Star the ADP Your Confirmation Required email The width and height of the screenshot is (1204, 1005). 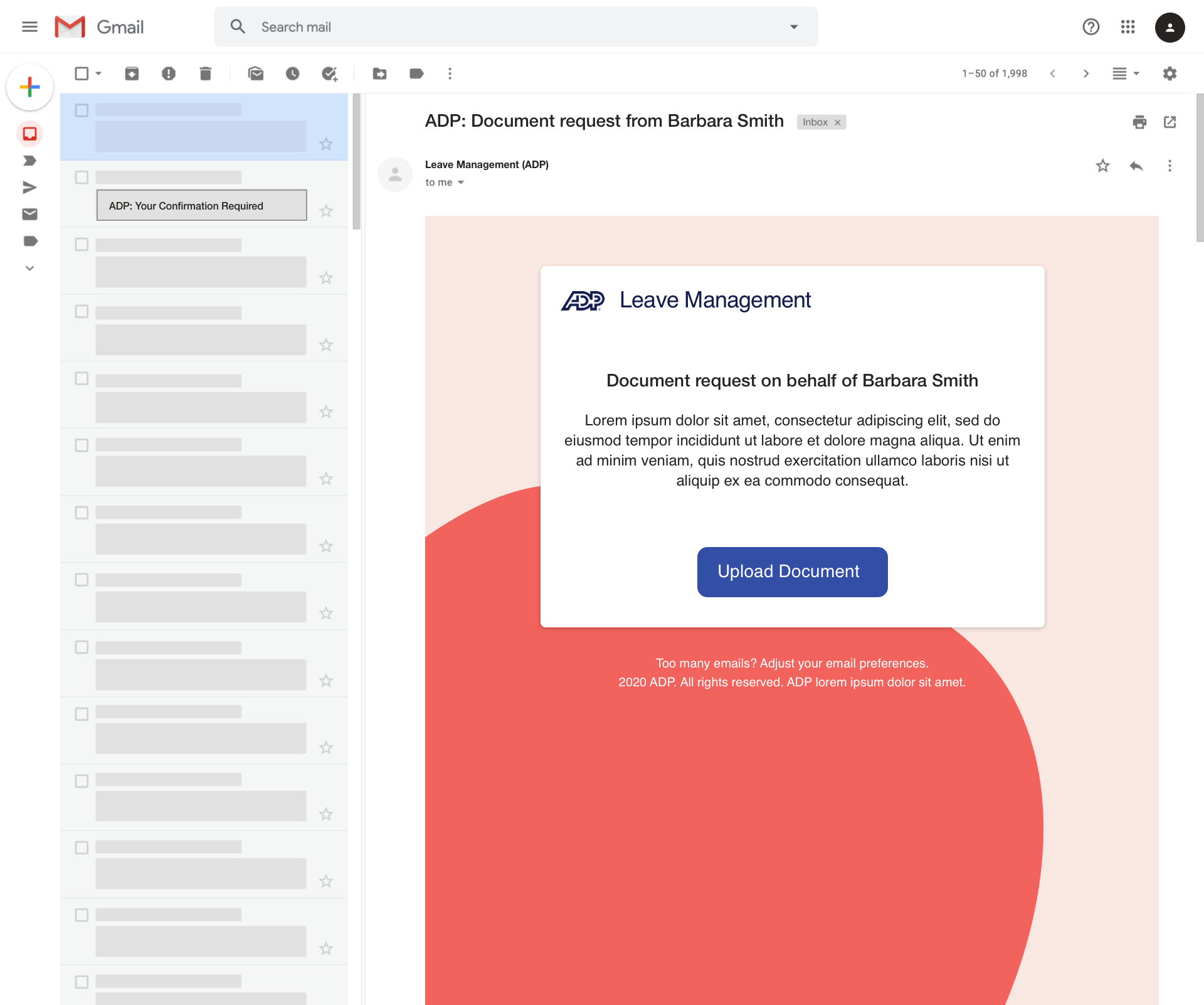[x=325, y=211]
